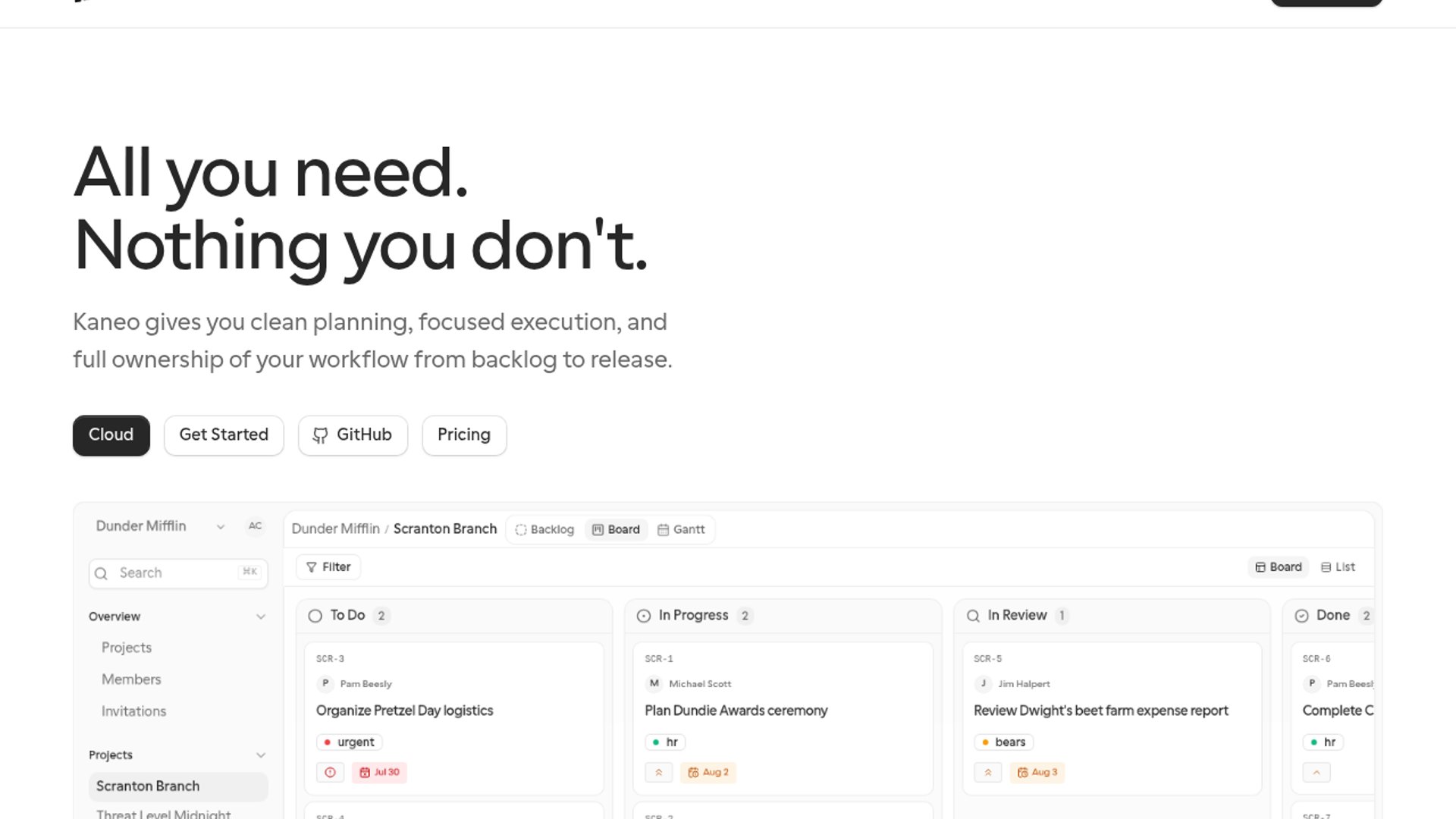Click the sidebar Search field
This screenshot has width=1456, height=819.
pos(178,573)
